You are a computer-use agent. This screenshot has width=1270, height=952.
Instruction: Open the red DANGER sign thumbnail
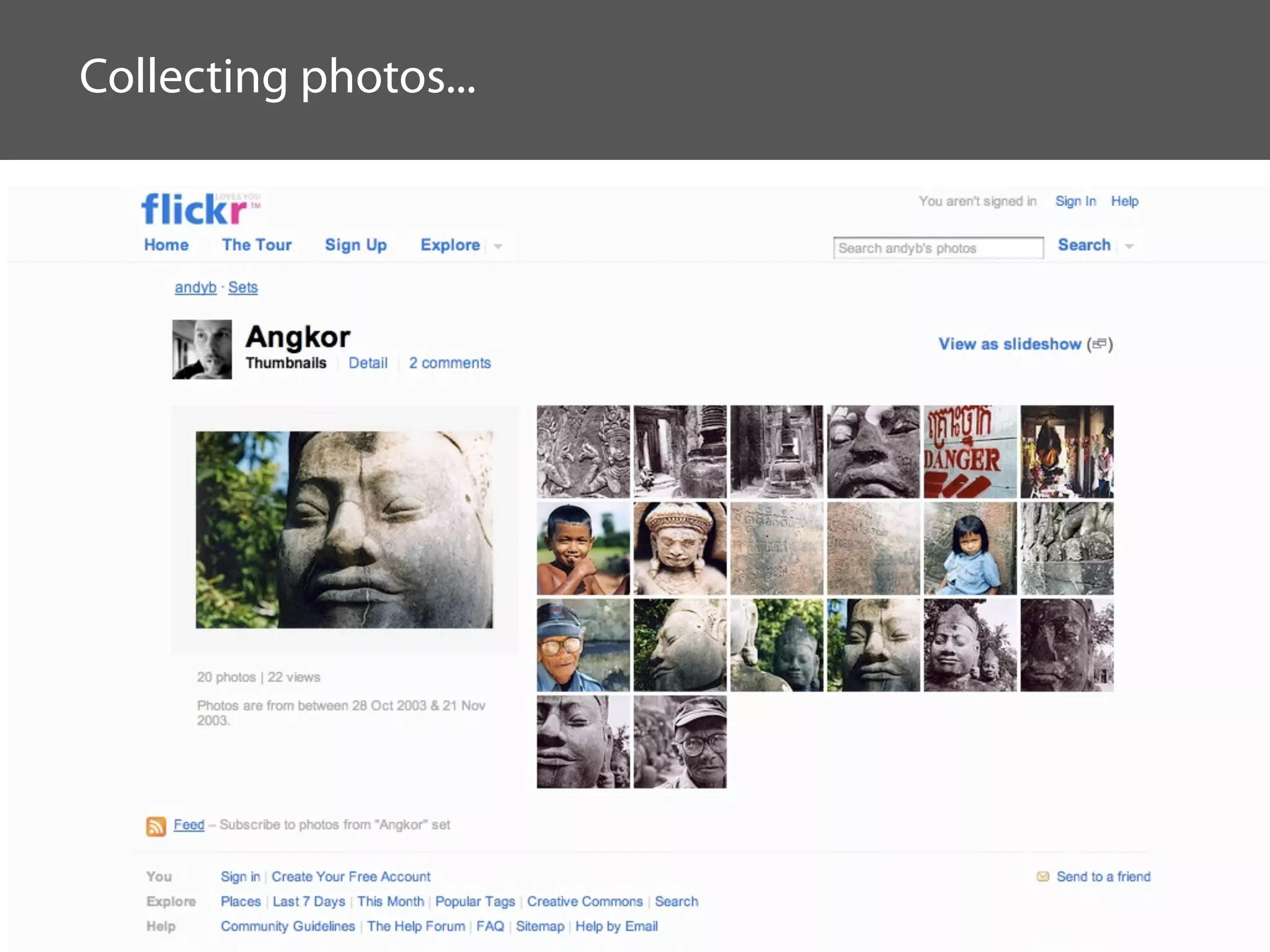(x=970, y=452)
